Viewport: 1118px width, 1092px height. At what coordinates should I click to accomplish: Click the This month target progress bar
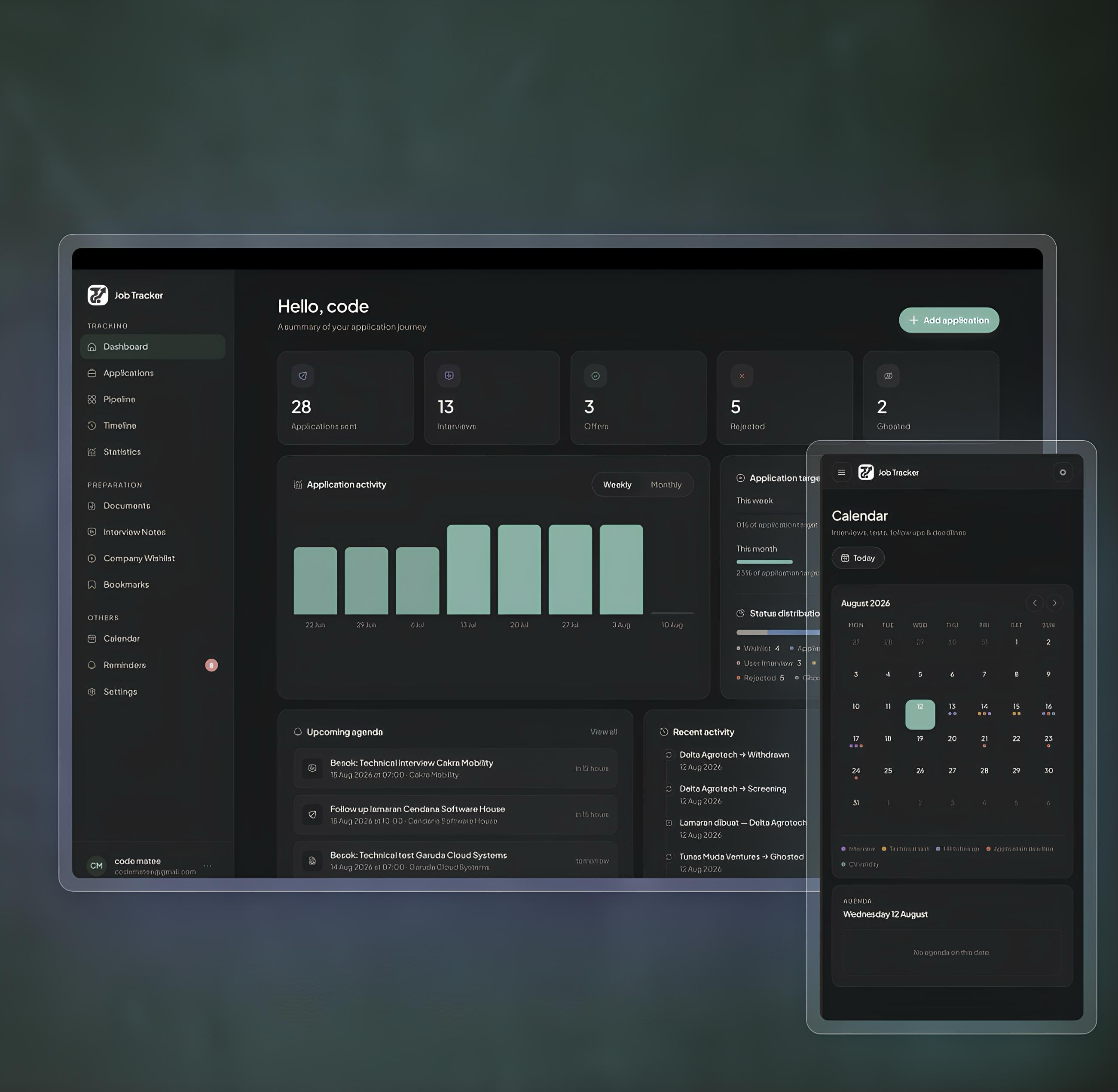click(765, 561)
